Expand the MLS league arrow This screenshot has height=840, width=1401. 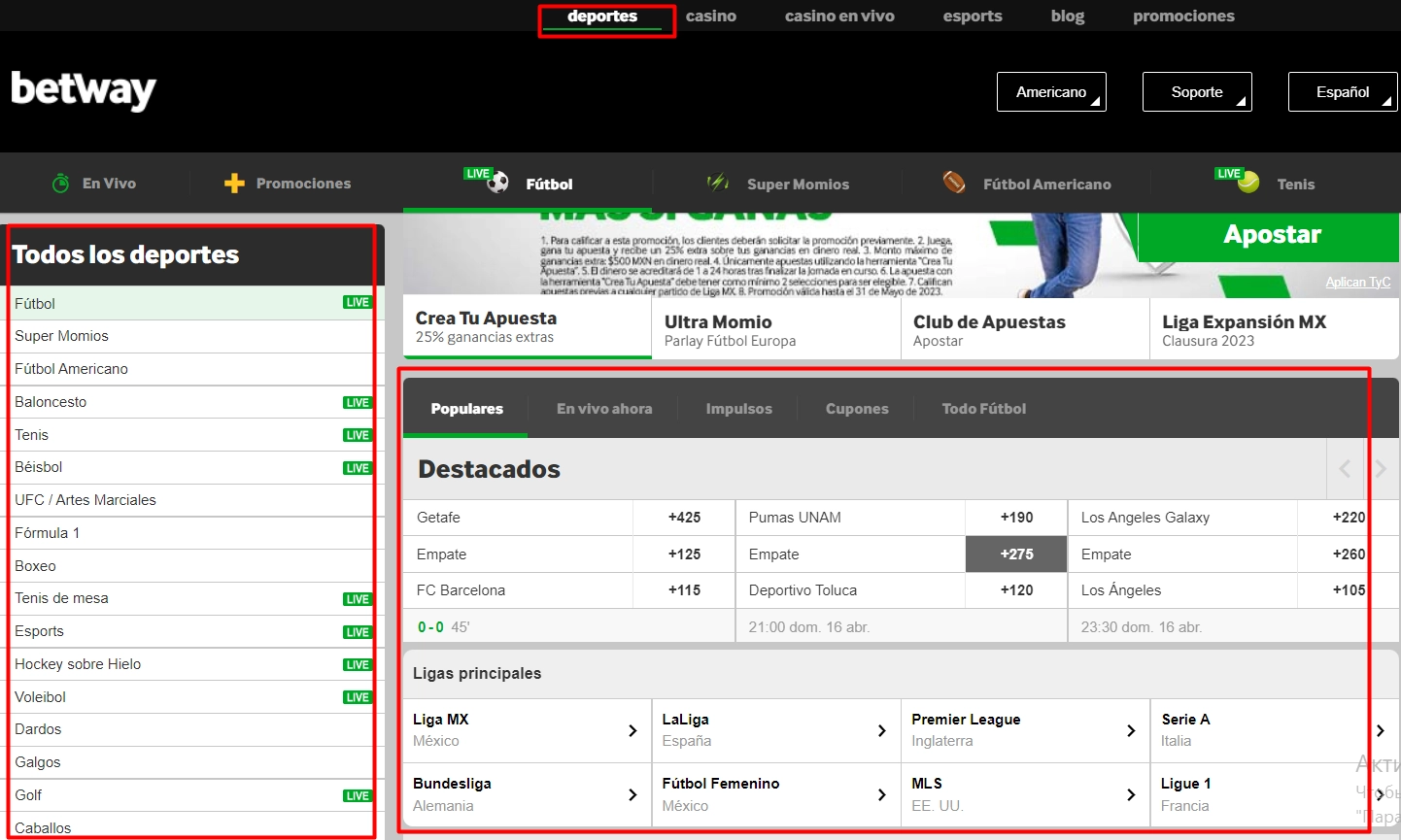[1131, 794]
